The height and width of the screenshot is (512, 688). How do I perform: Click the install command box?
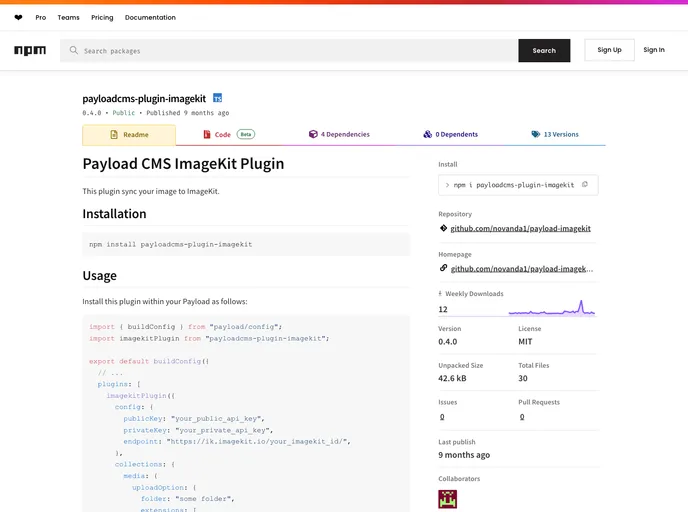tap(518, 185)
